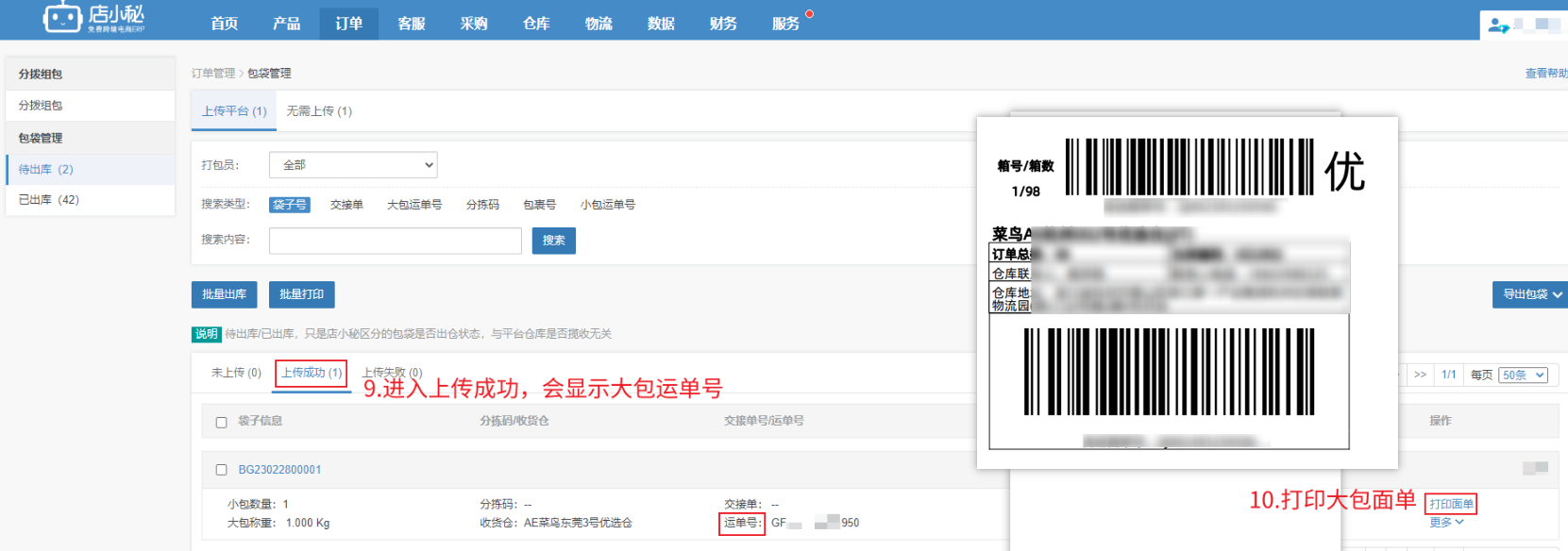1568x551 pixels.
Task: Click the 打印面单 link
Action: 1451,504
